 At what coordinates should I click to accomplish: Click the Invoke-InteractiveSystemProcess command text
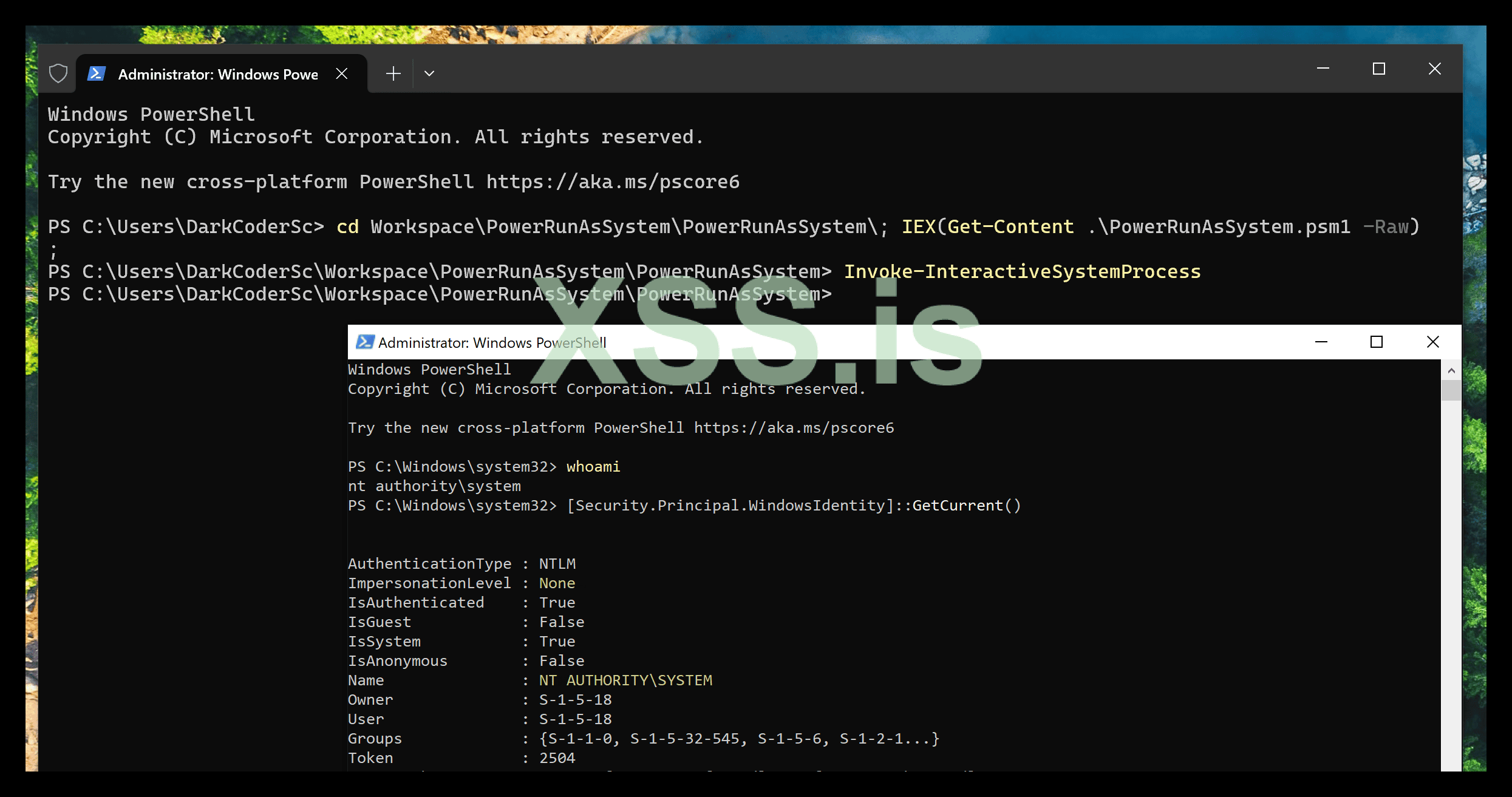point(1022,271)
